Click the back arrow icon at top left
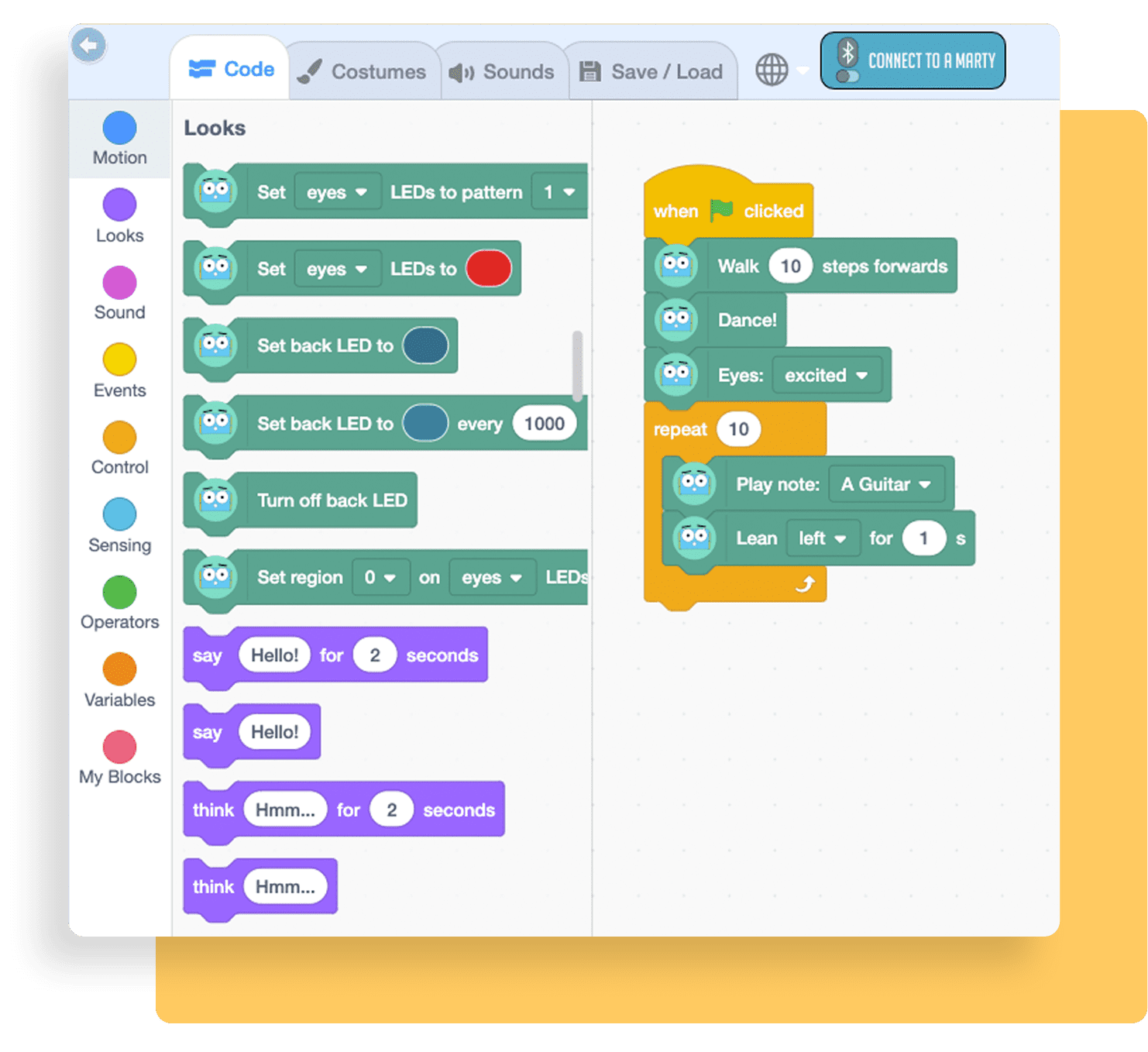The image size is (1148, 1052). coord(89,46)
